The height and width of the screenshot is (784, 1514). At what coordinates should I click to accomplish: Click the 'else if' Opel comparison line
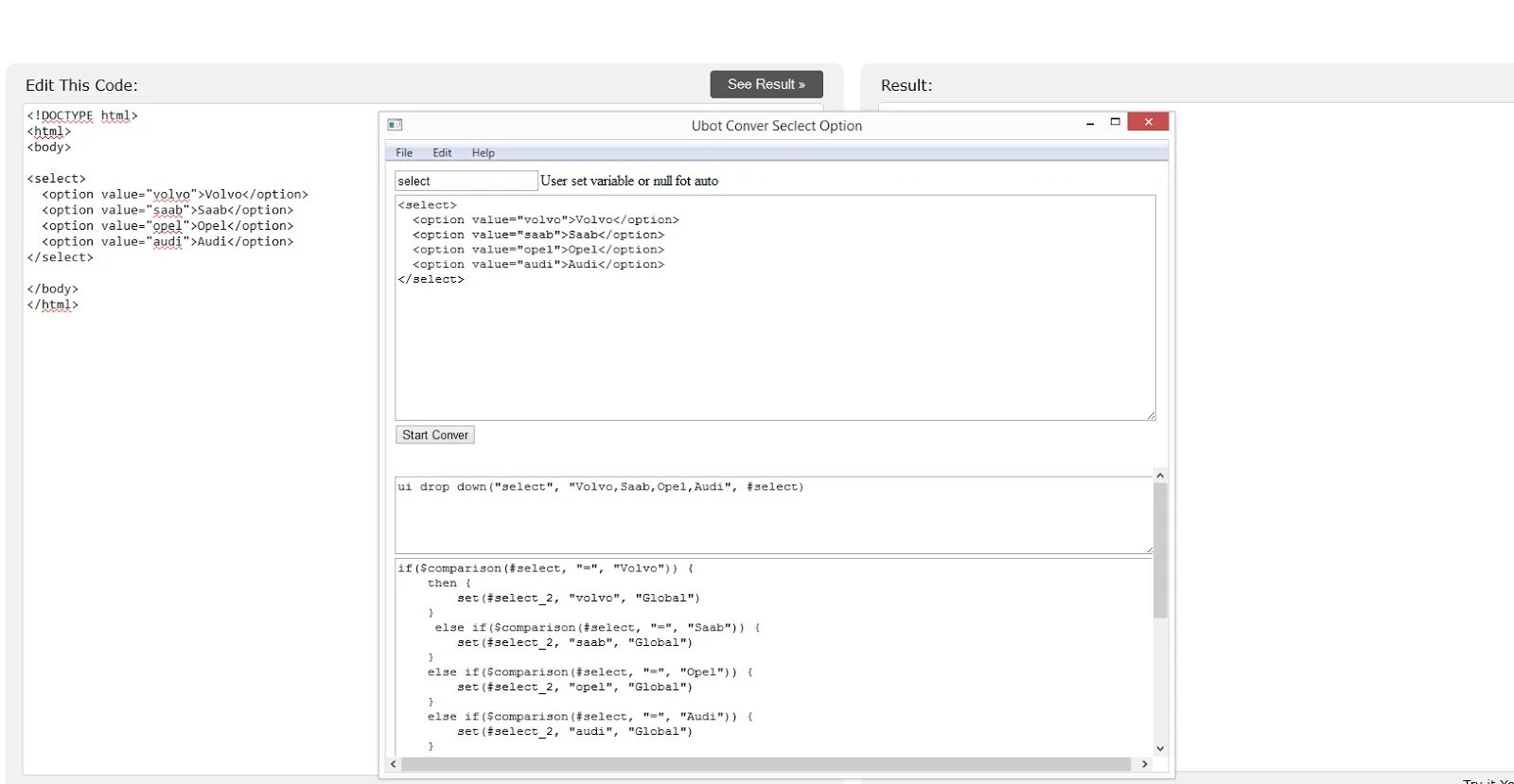(590, 672)
